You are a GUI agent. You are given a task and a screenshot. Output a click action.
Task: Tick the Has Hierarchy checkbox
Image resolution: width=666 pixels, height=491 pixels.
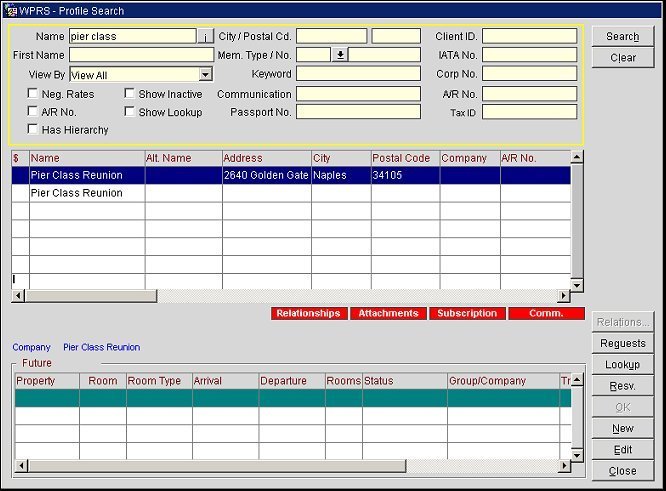34,130
